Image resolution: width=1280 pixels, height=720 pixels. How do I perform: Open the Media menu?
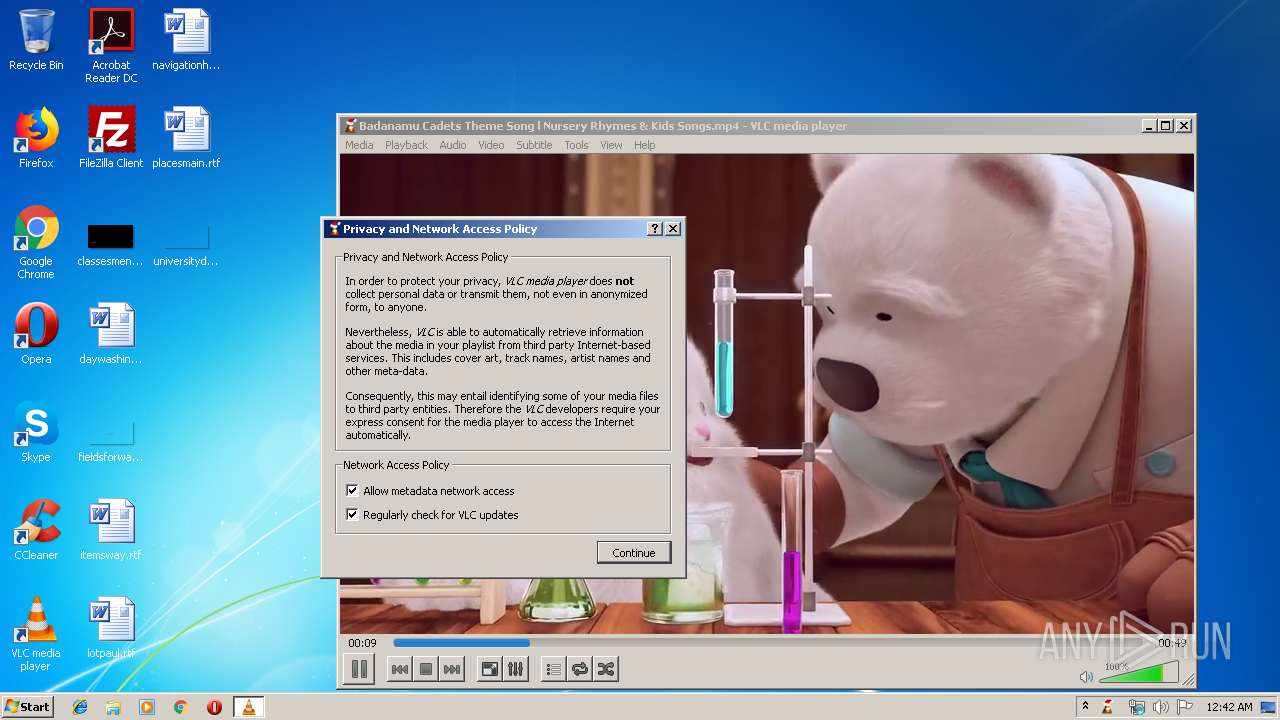click(359, 145)
